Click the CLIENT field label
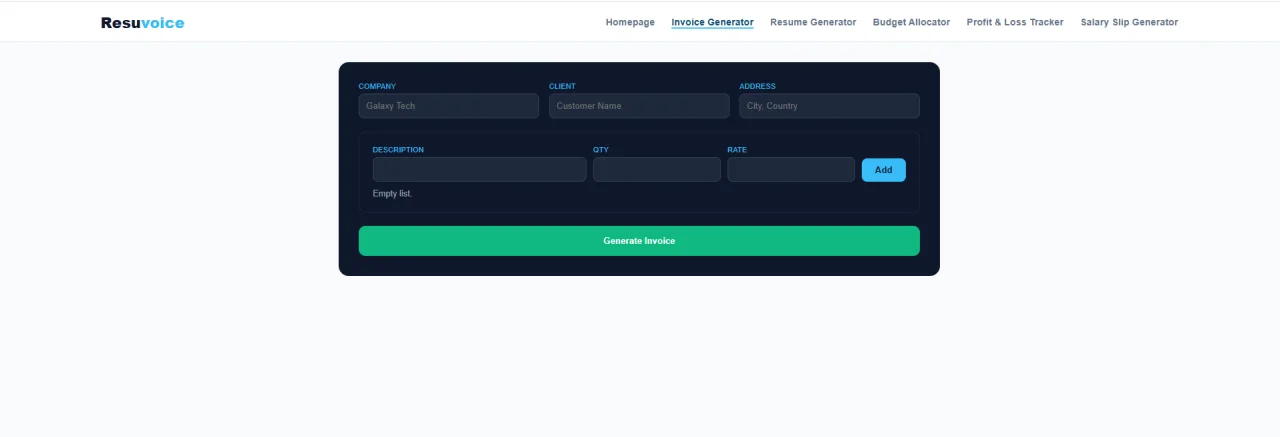This screenshot has width=1280, height=437. (562, 86)
